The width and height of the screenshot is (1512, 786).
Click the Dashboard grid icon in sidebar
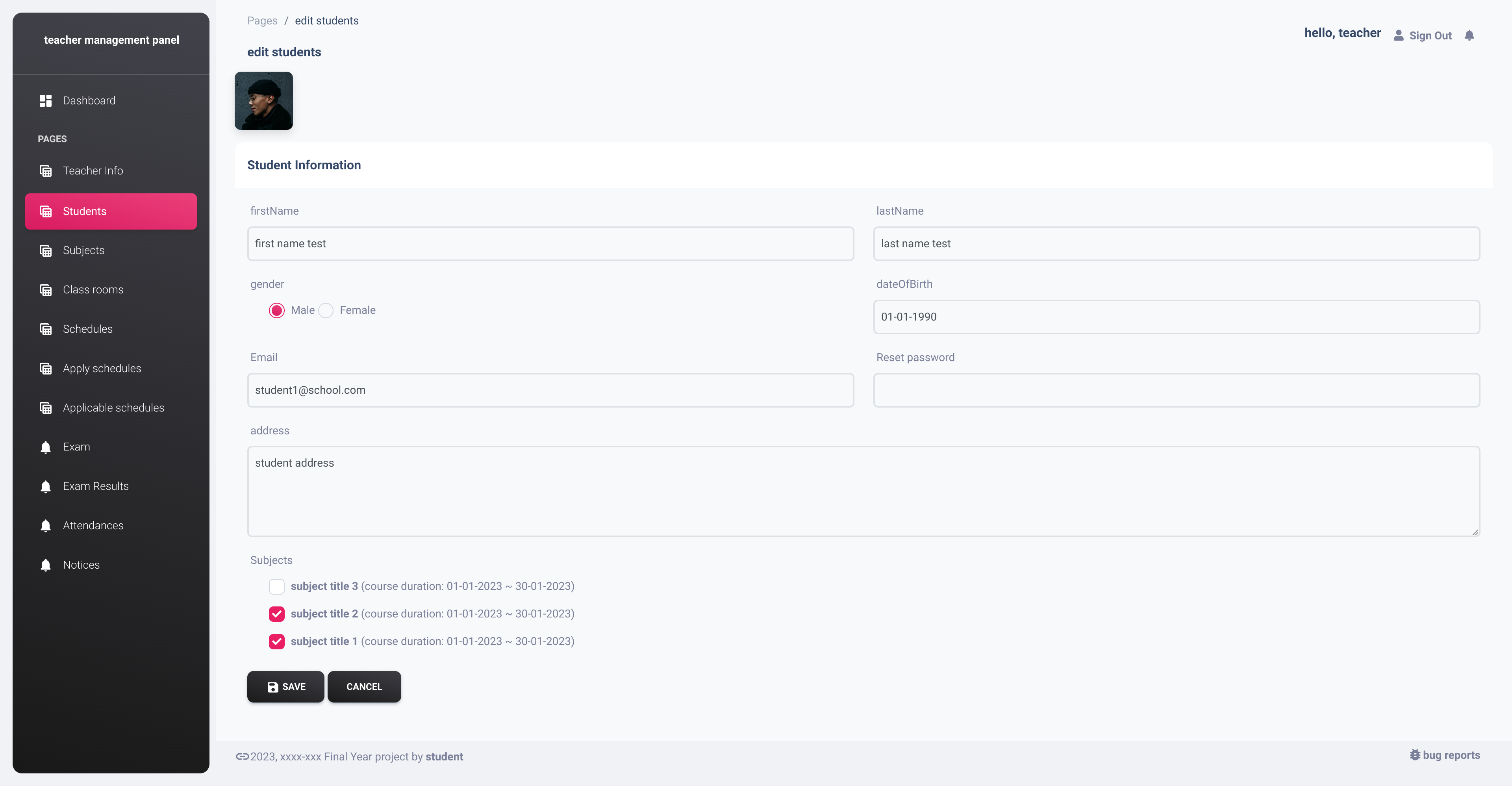point(46,100)
